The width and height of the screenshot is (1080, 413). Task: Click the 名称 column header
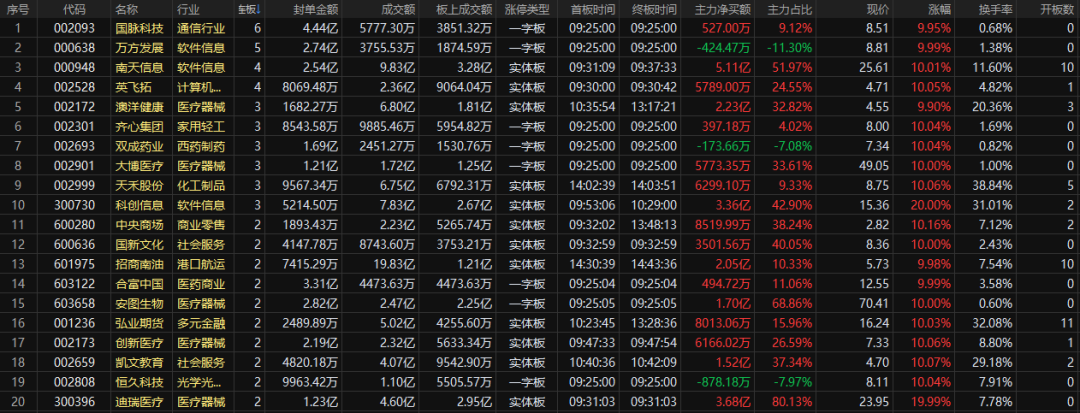[127, 10]
